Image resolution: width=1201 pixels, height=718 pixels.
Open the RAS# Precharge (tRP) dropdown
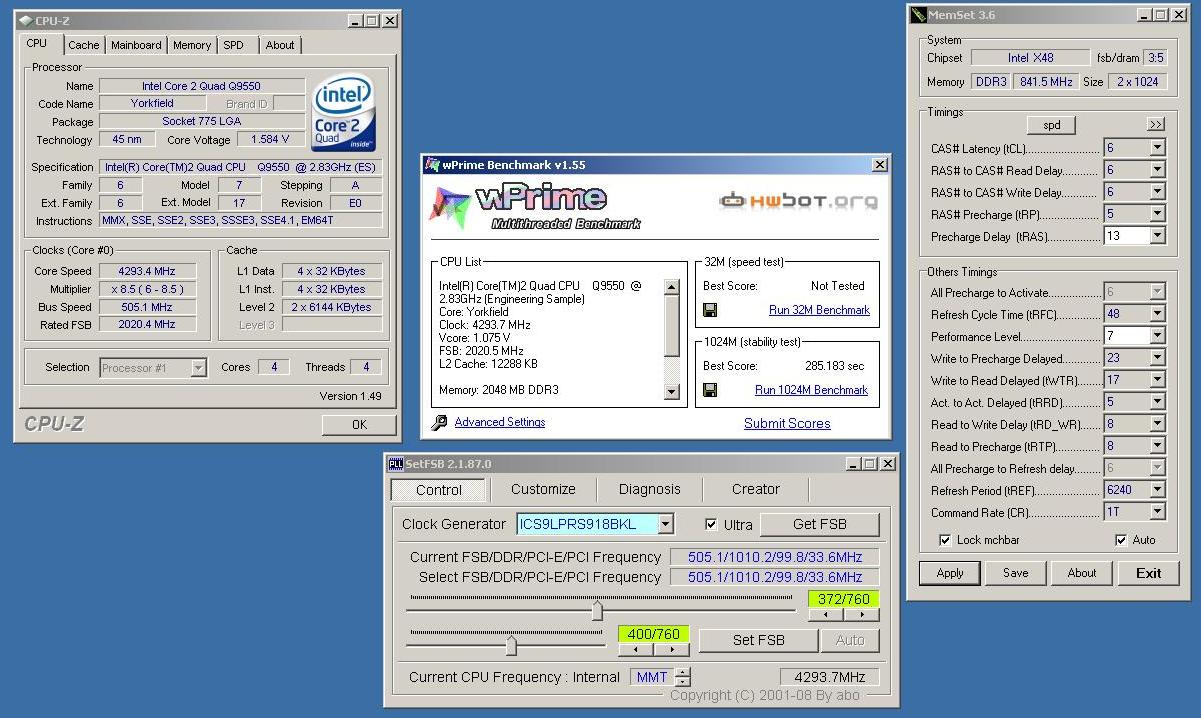[1157, 214]
